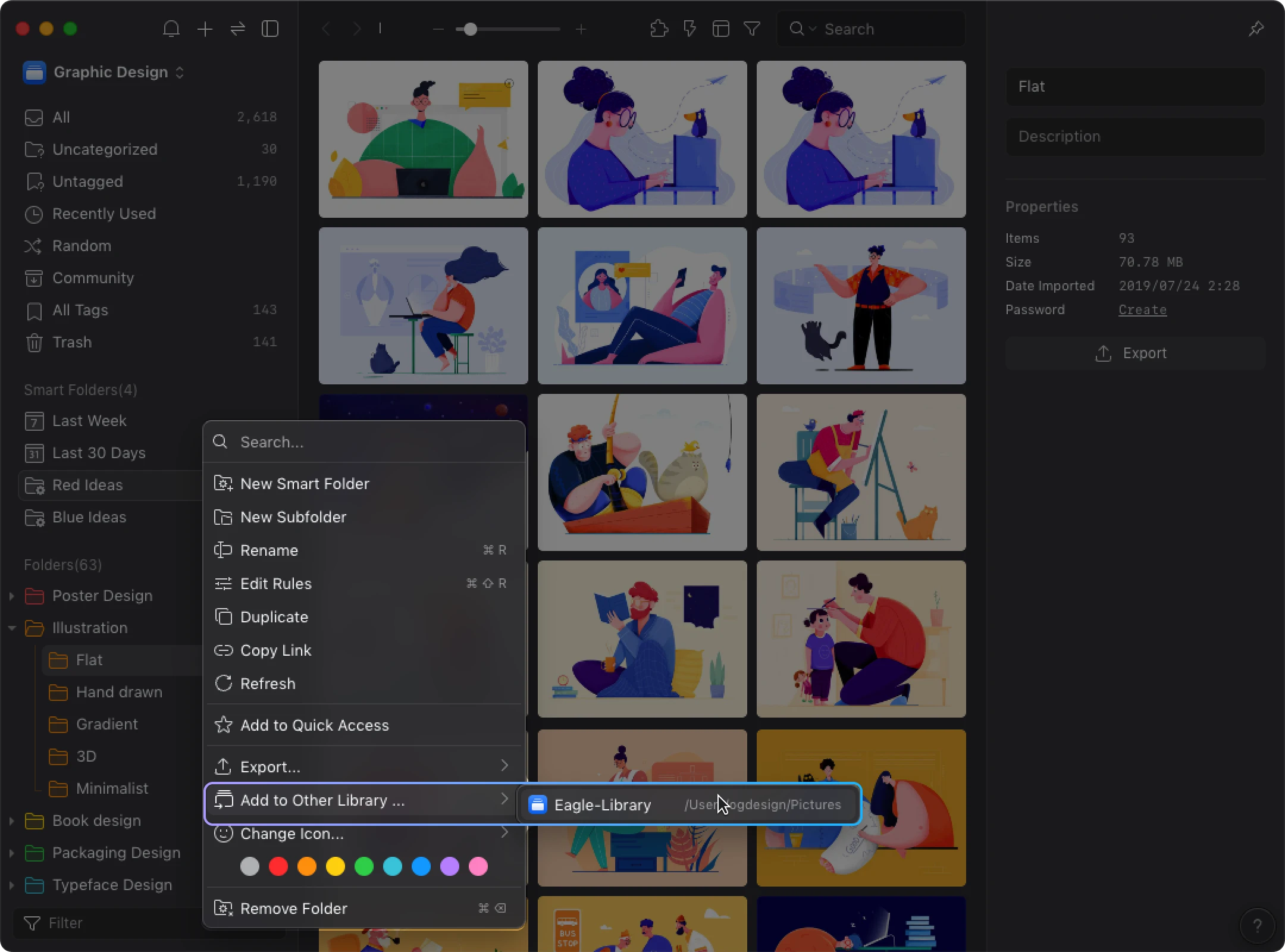Select Eagle-Library in the submenu

point(689,804)
